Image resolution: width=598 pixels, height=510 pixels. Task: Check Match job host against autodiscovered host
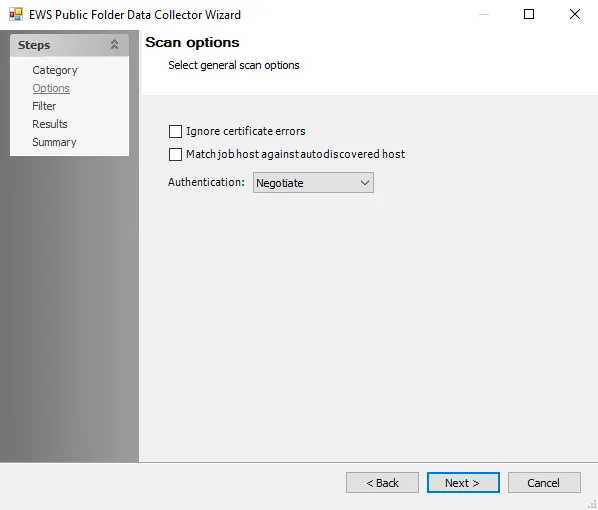[175, 154]
